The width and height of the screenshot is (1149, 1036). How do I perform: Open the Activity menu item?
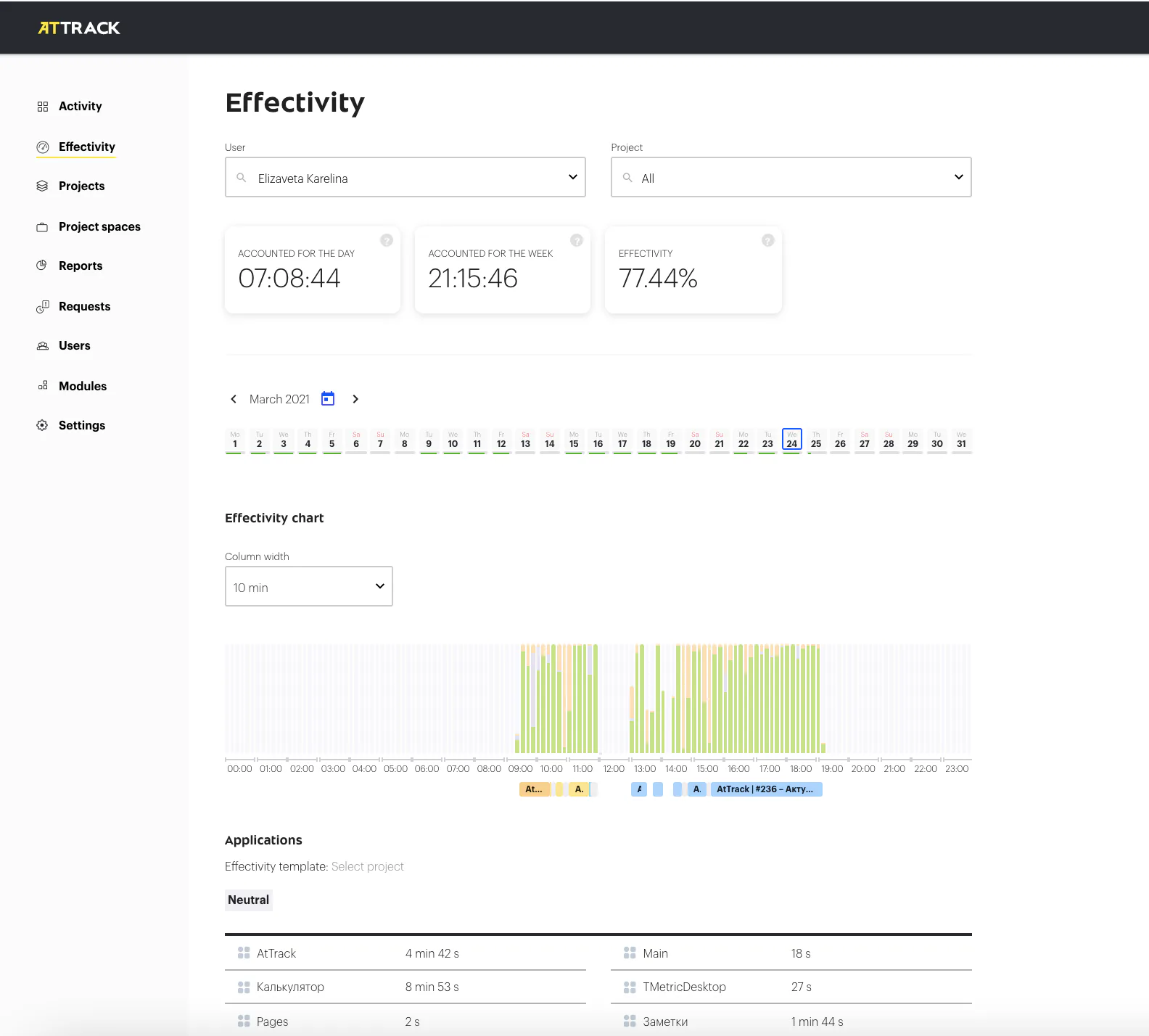pos(81,107)
